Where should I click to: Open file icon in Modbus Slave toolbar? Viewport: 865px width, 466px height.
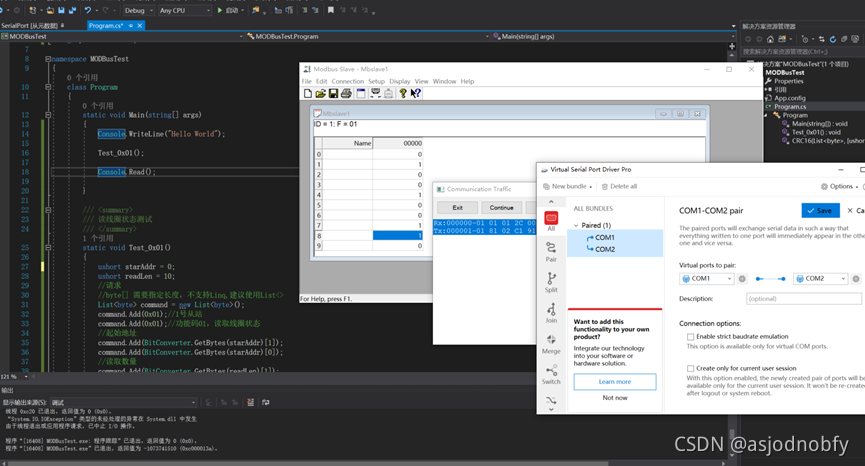tap(320, 93)
